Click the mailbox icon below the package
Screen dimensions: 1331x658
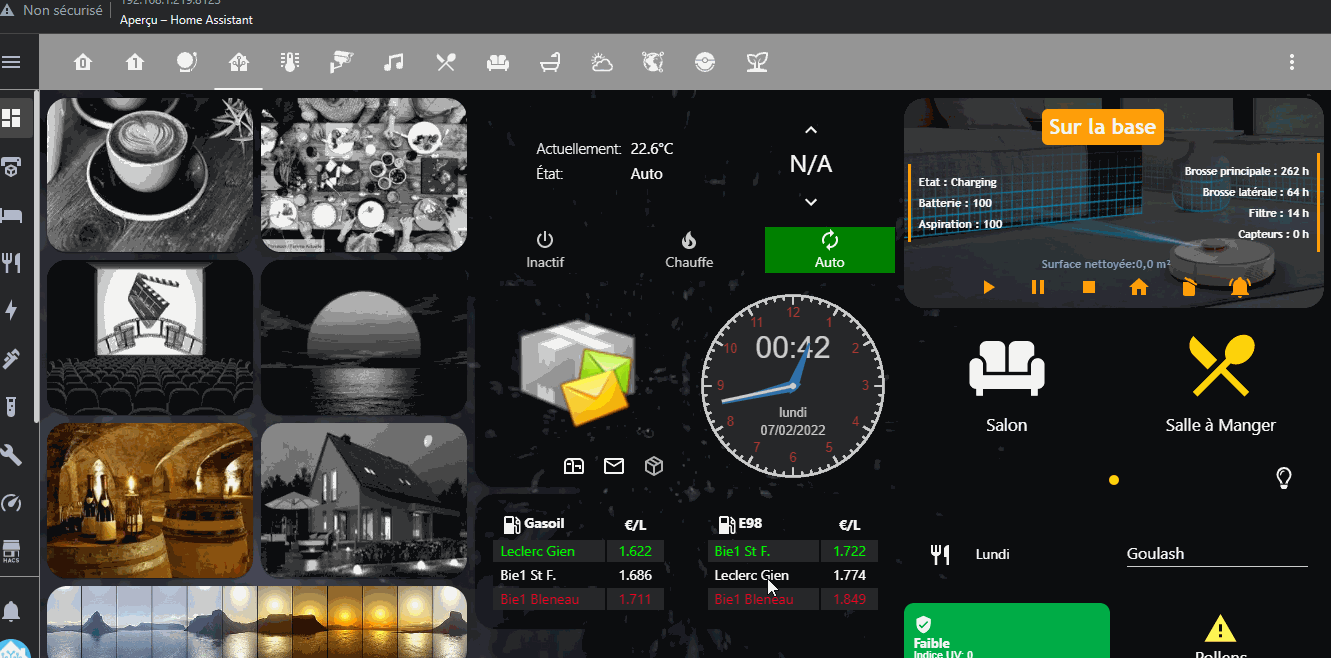click(x=573, y=466)
